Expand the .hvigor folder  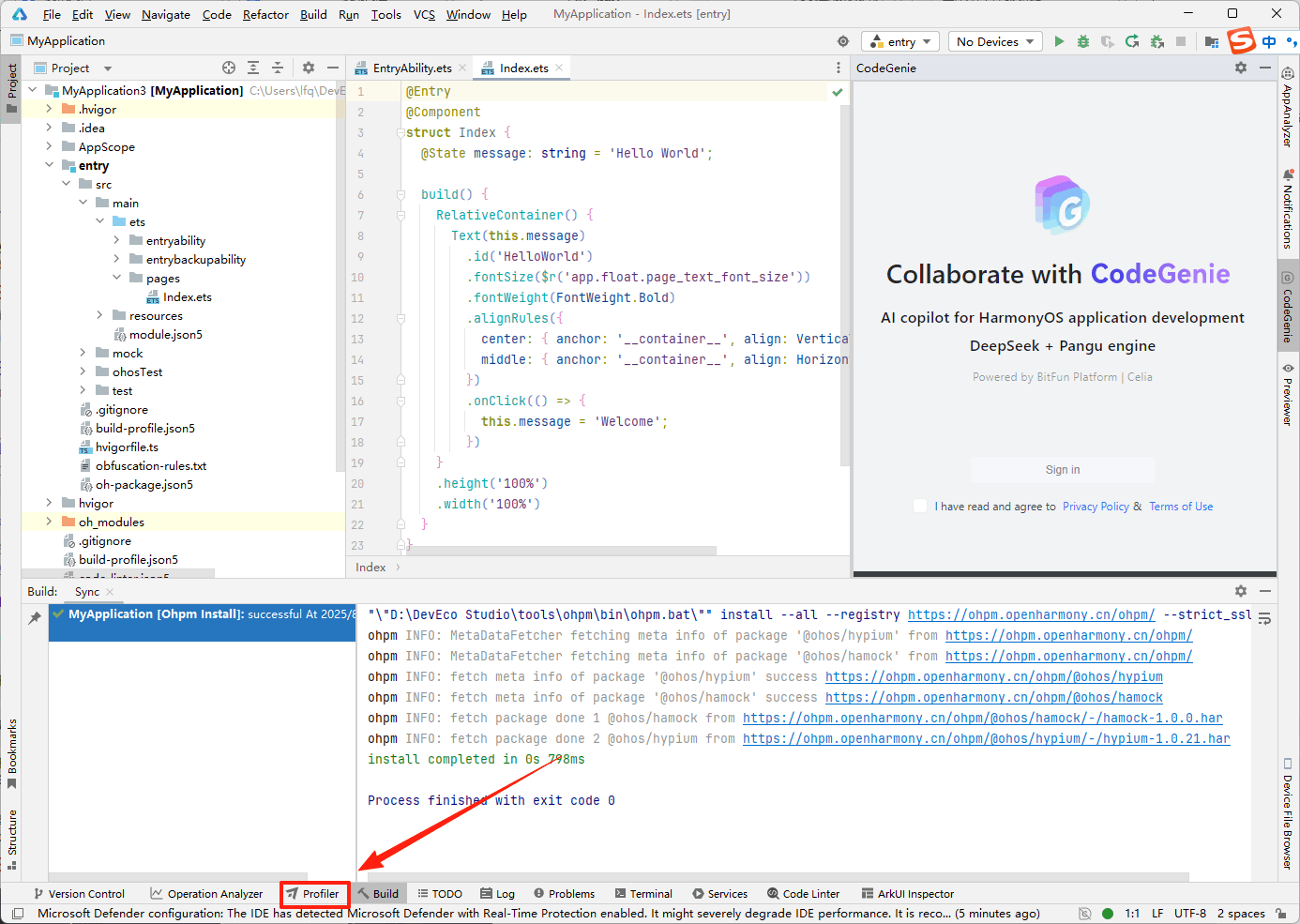49,109
